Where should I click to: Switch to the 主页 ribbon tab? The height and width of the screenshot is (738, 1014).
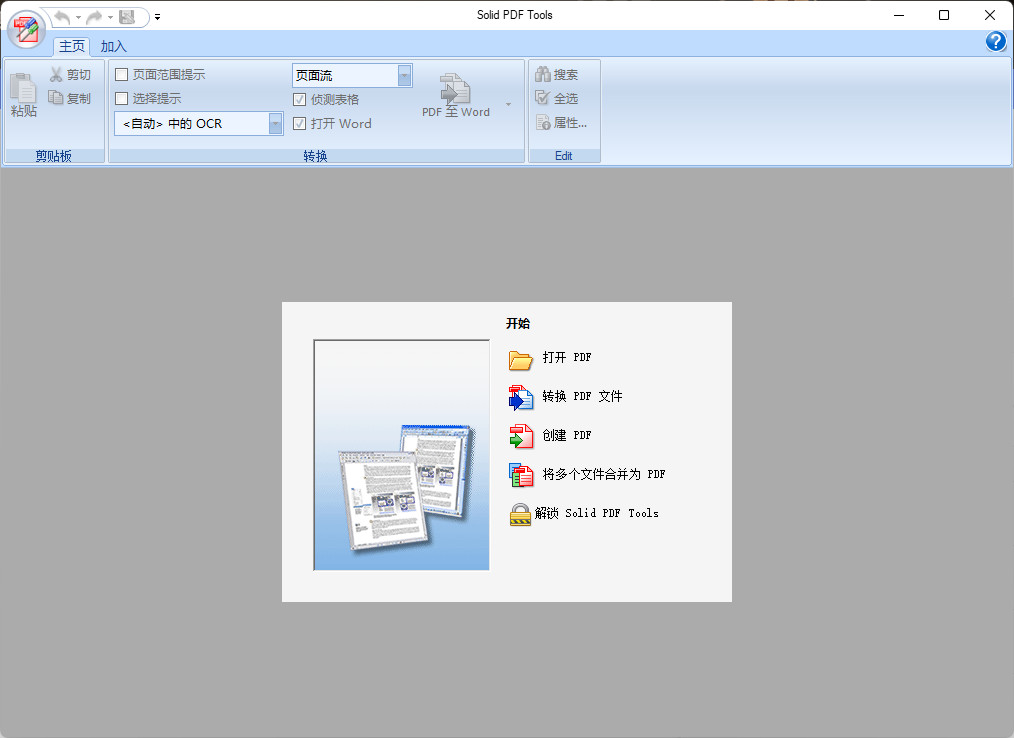pyautogui.click(x=72, y=46)
